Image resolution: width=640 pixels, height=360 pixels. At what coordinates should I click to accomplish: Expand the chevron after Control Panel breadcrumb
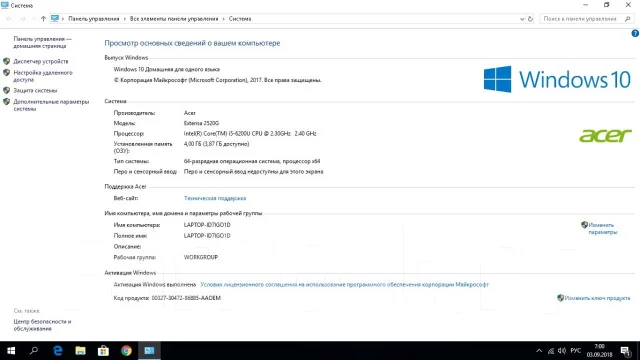pos(124,19)
